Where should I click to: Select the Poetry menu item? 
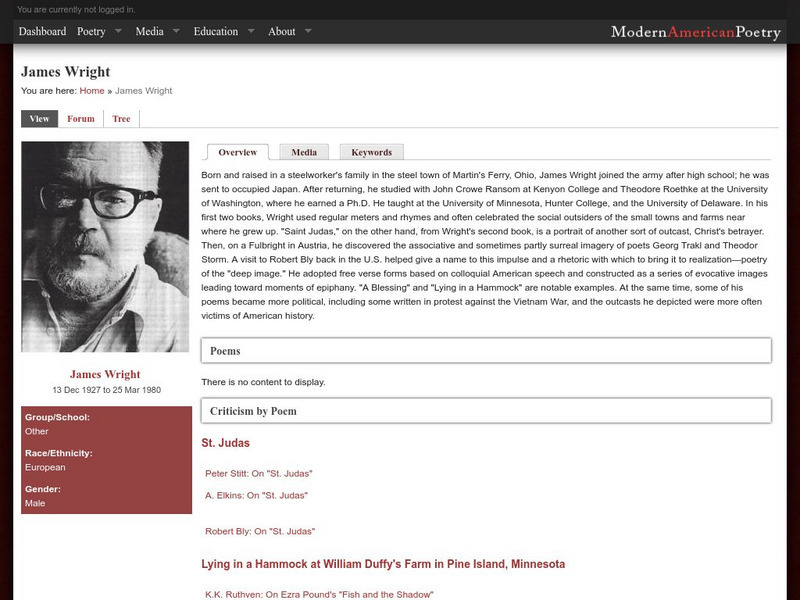click(x=92, y=31)
